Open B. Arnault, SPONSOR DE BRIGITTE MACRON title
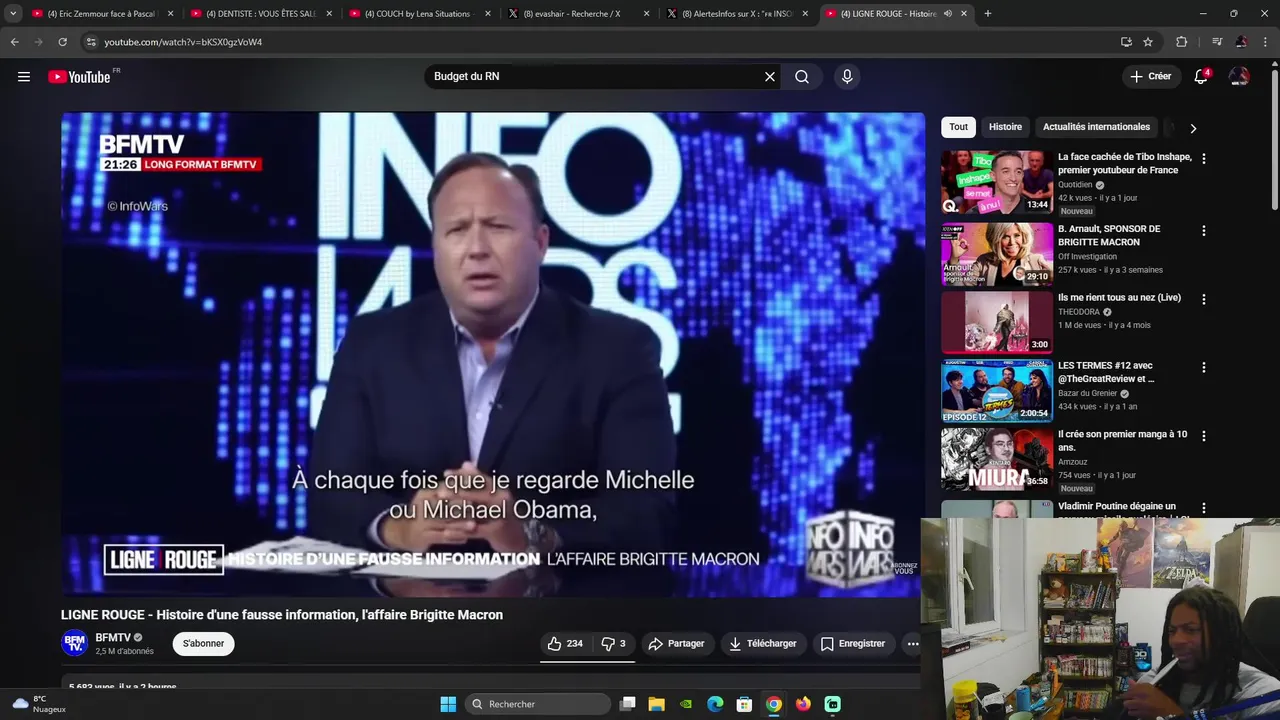 tap(1109, 235)
